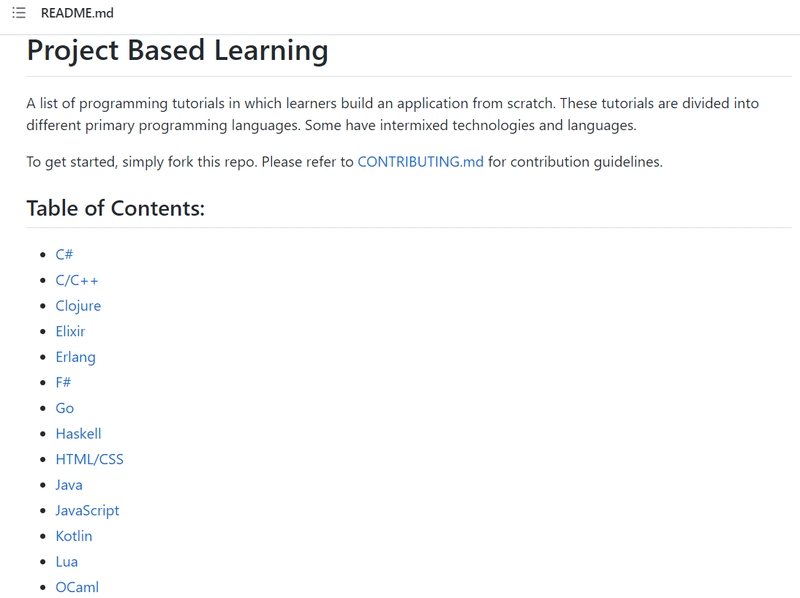Click the README.md file name label
The image size is (800, 598).
coord(77,13)
